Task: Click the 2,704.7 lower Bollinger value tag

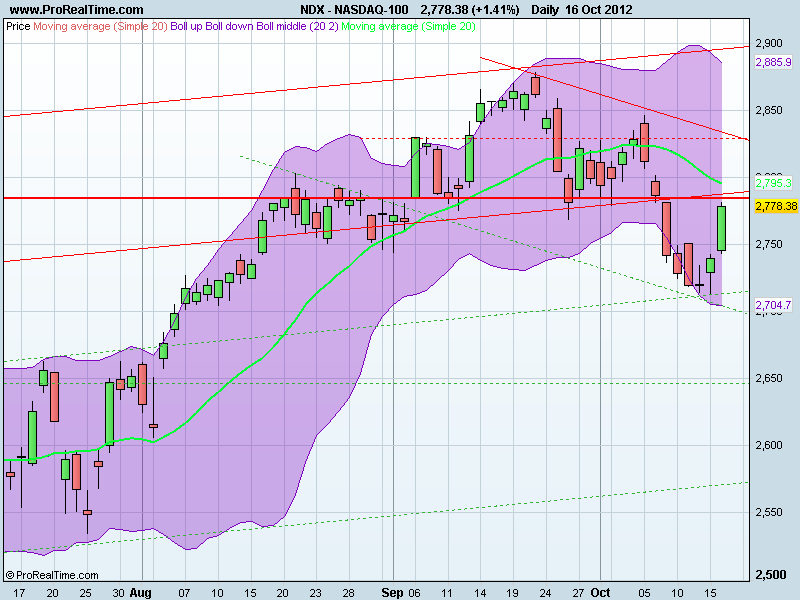Action: click(773, 305)
